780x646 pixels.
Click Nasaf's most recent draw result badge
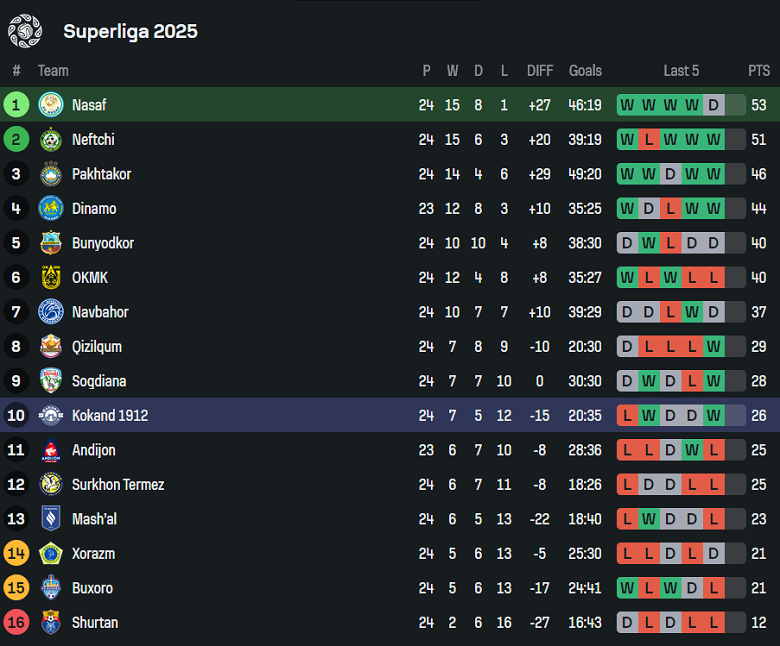(713, 105)
